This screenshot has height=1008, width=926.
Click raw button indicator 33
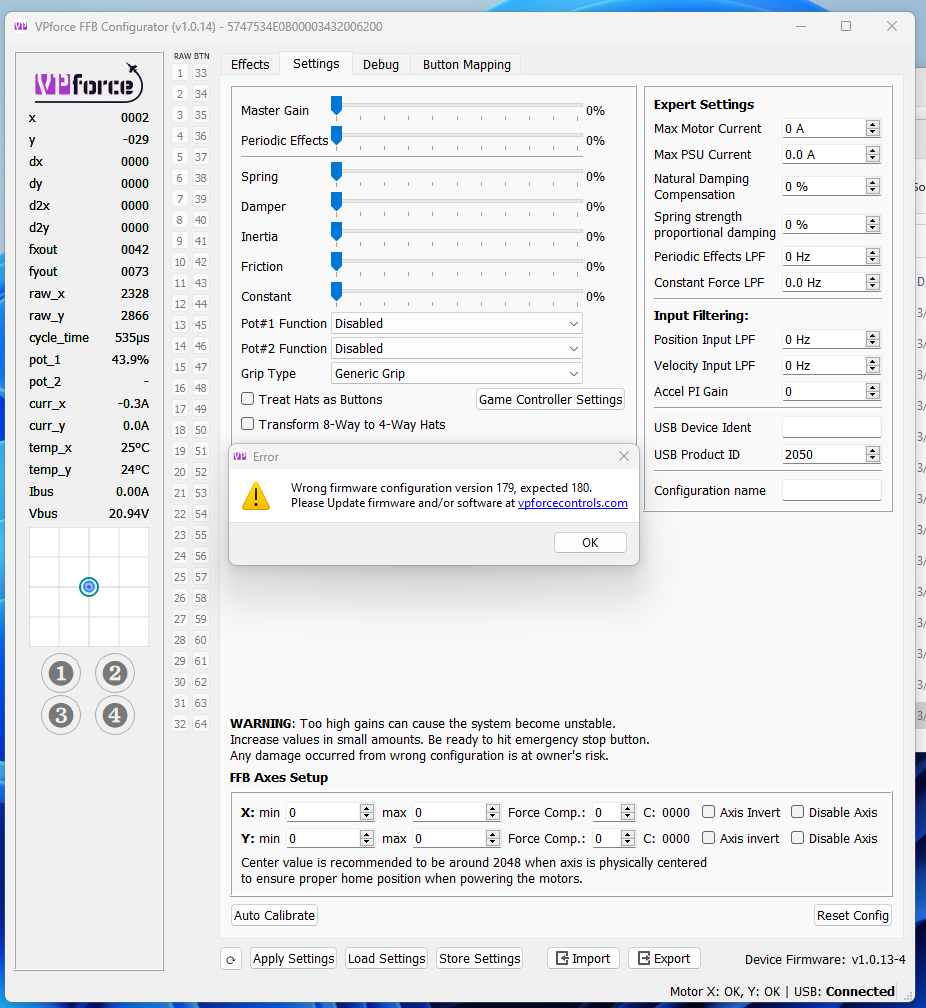click(201, 73)
